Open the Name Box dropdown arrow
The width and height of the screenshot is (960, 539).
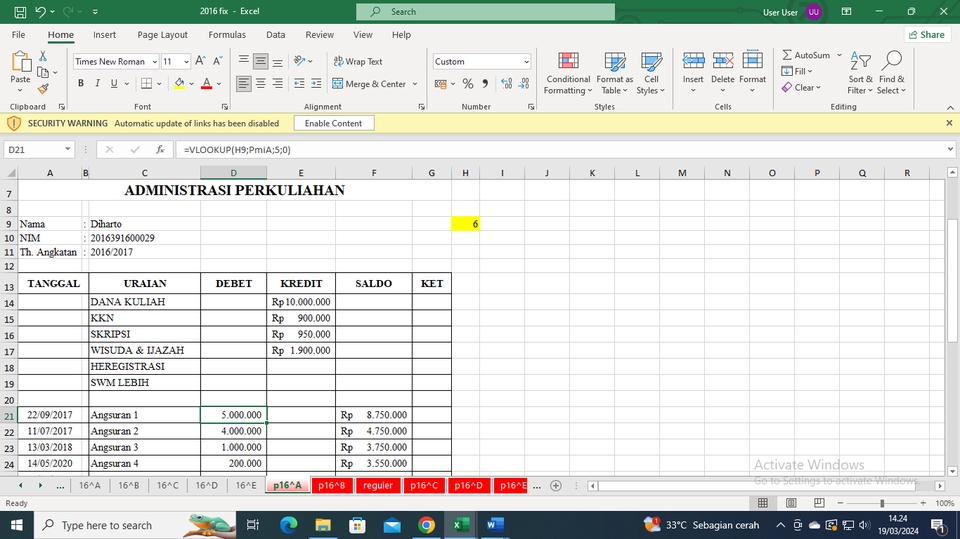point(67,149)
